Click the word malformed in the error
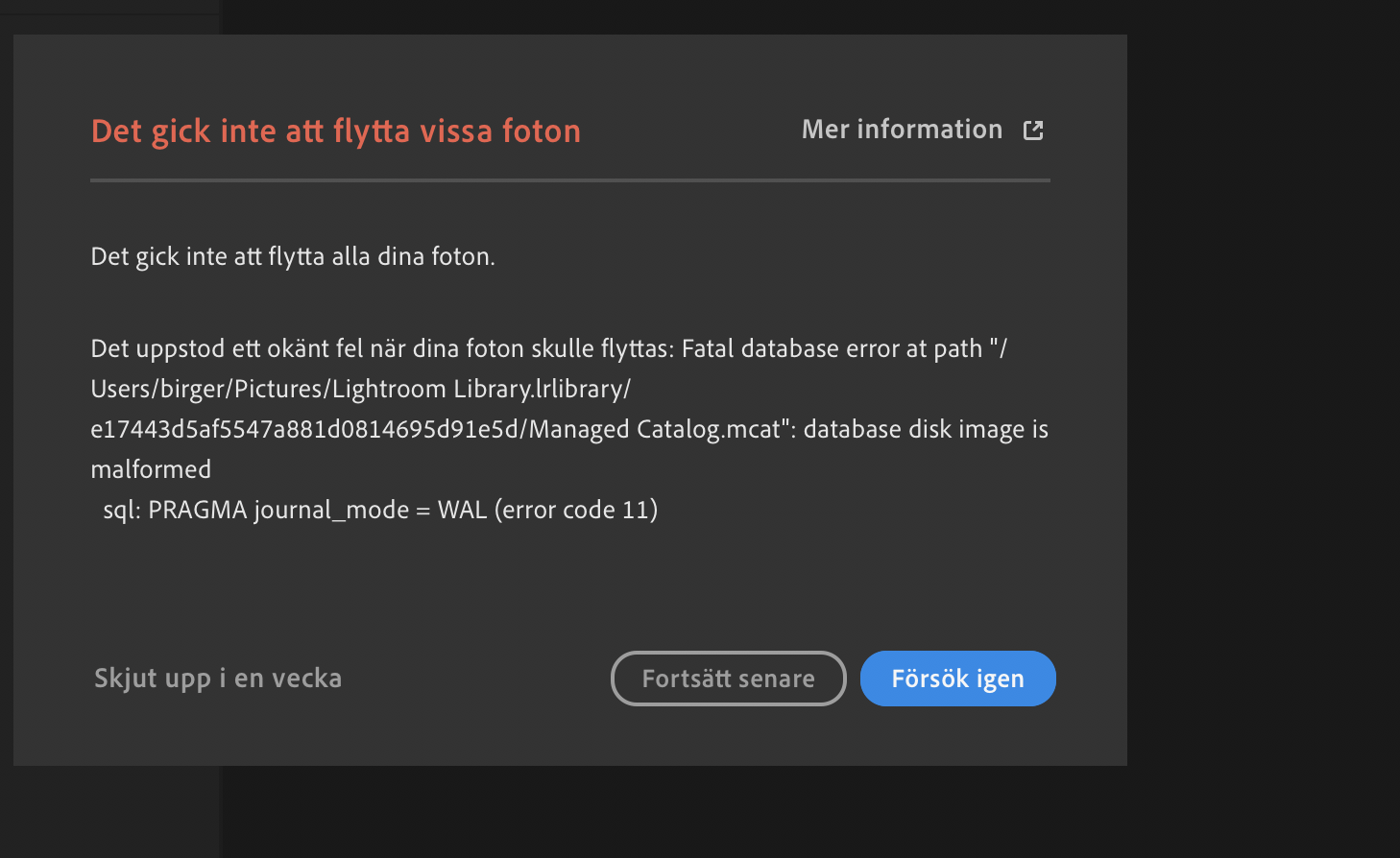The image size is (1400, 858). click(x=151, y=469)
